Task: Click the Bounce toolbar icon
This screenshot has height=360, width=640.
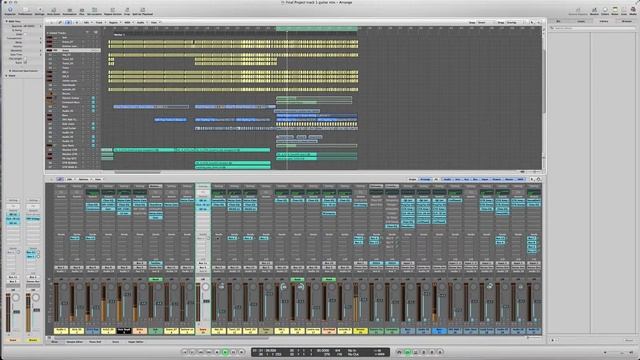Action: pyautogui.click(x=594, y=11)
